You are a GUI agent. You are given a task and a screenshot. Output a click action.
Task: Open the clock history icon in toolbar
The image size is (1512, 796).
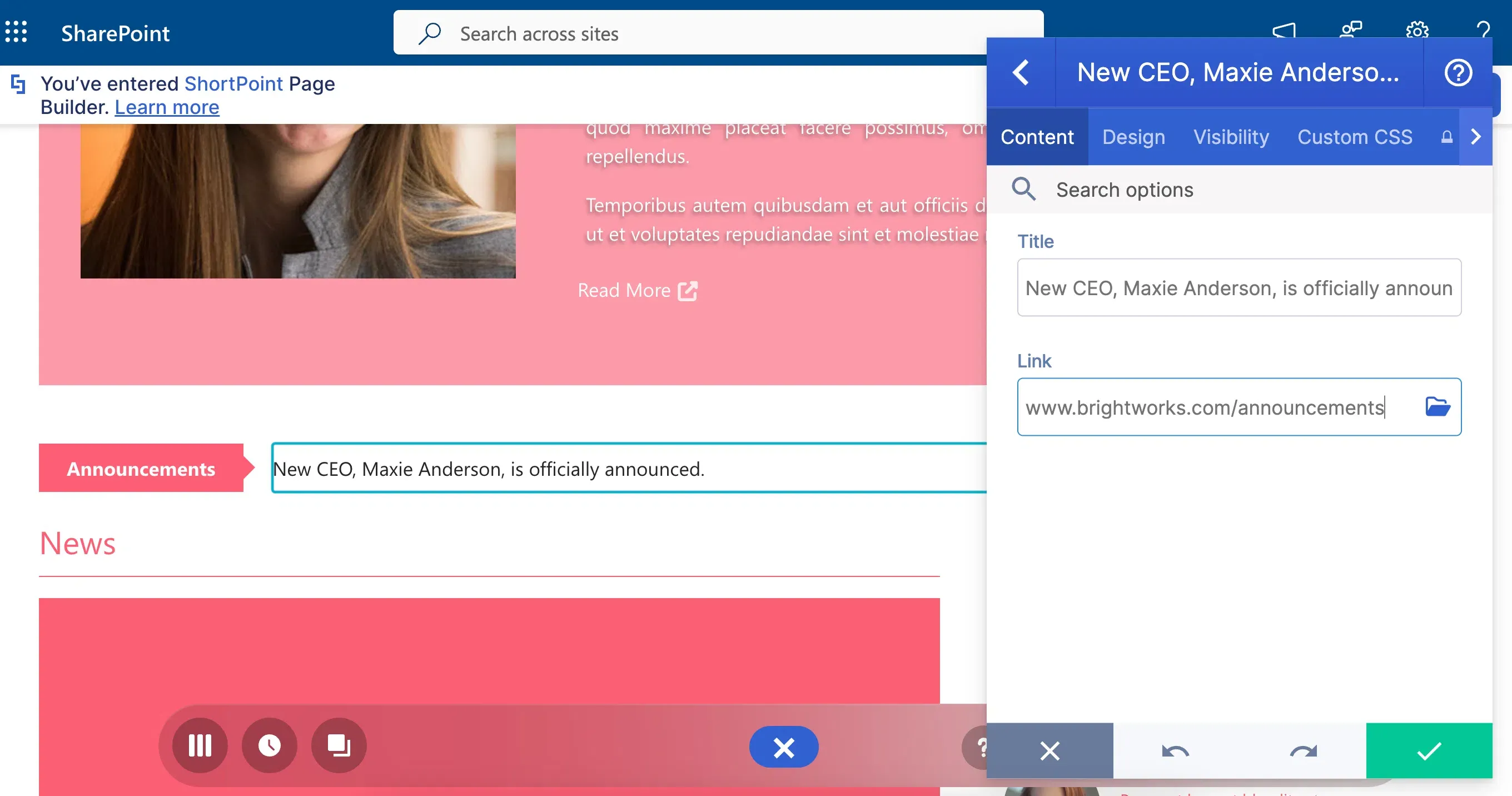[270, 745]
